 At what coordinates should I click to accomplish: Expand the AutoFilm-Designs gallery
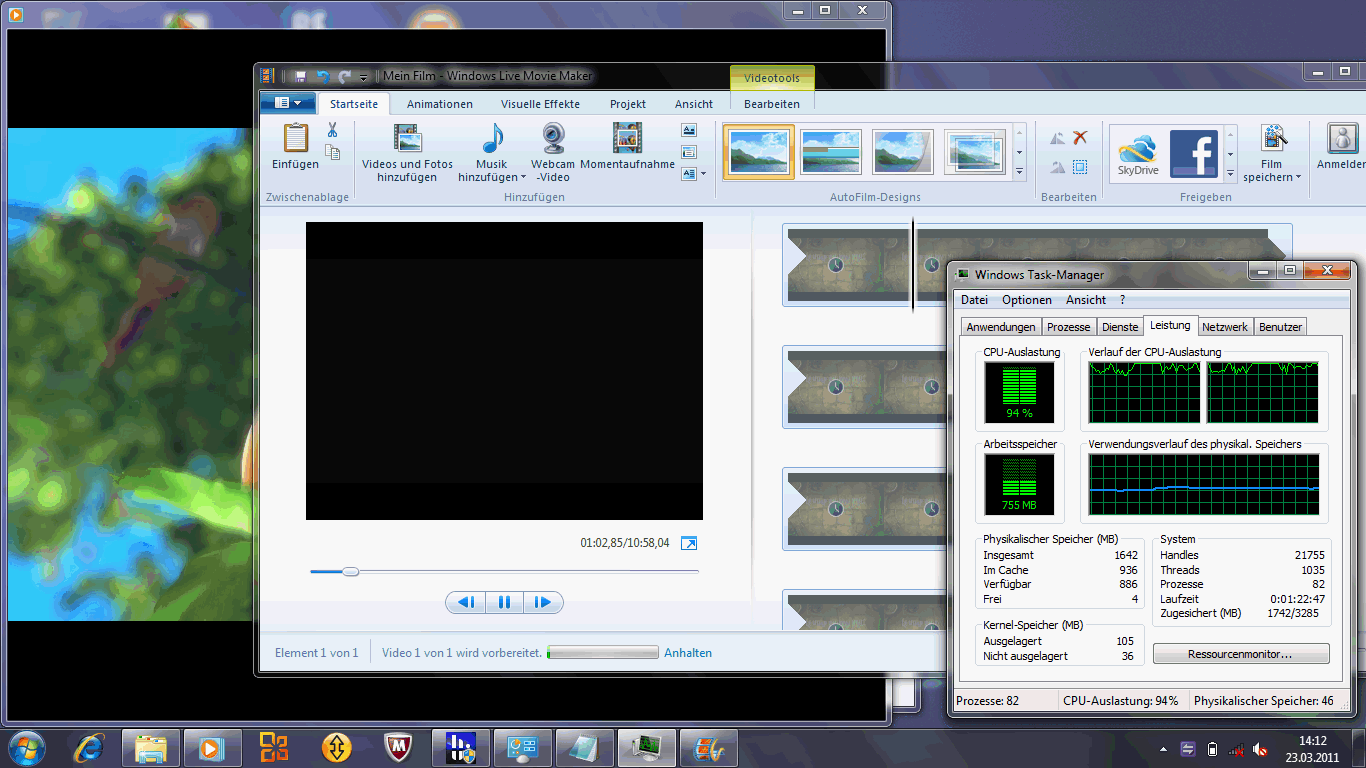point(1019,172)
